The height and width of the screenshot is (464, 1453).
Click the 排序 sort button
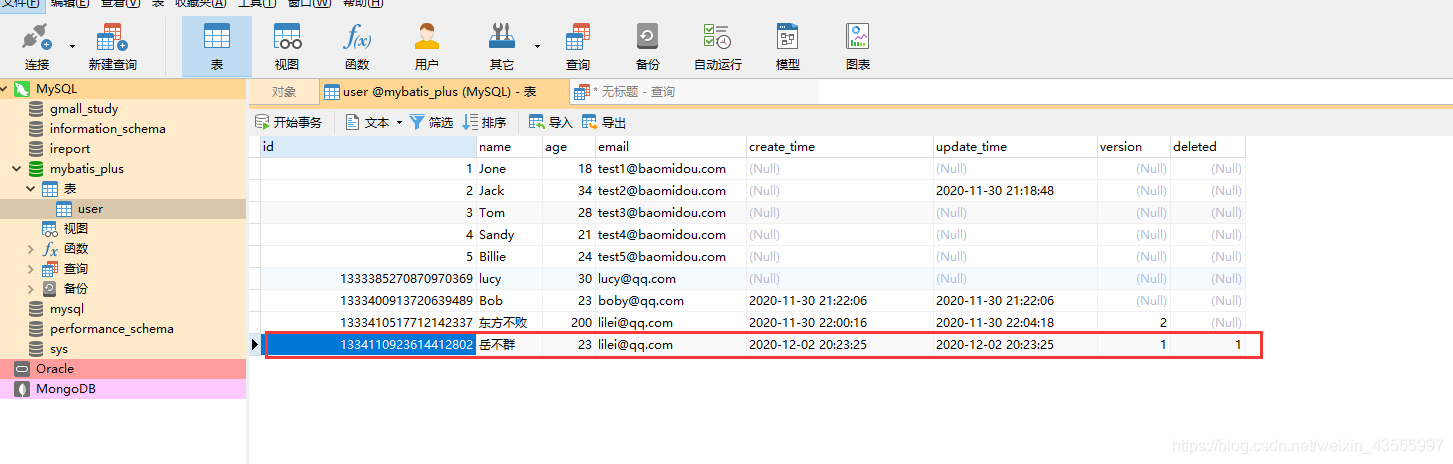click(x=484, y=122)
